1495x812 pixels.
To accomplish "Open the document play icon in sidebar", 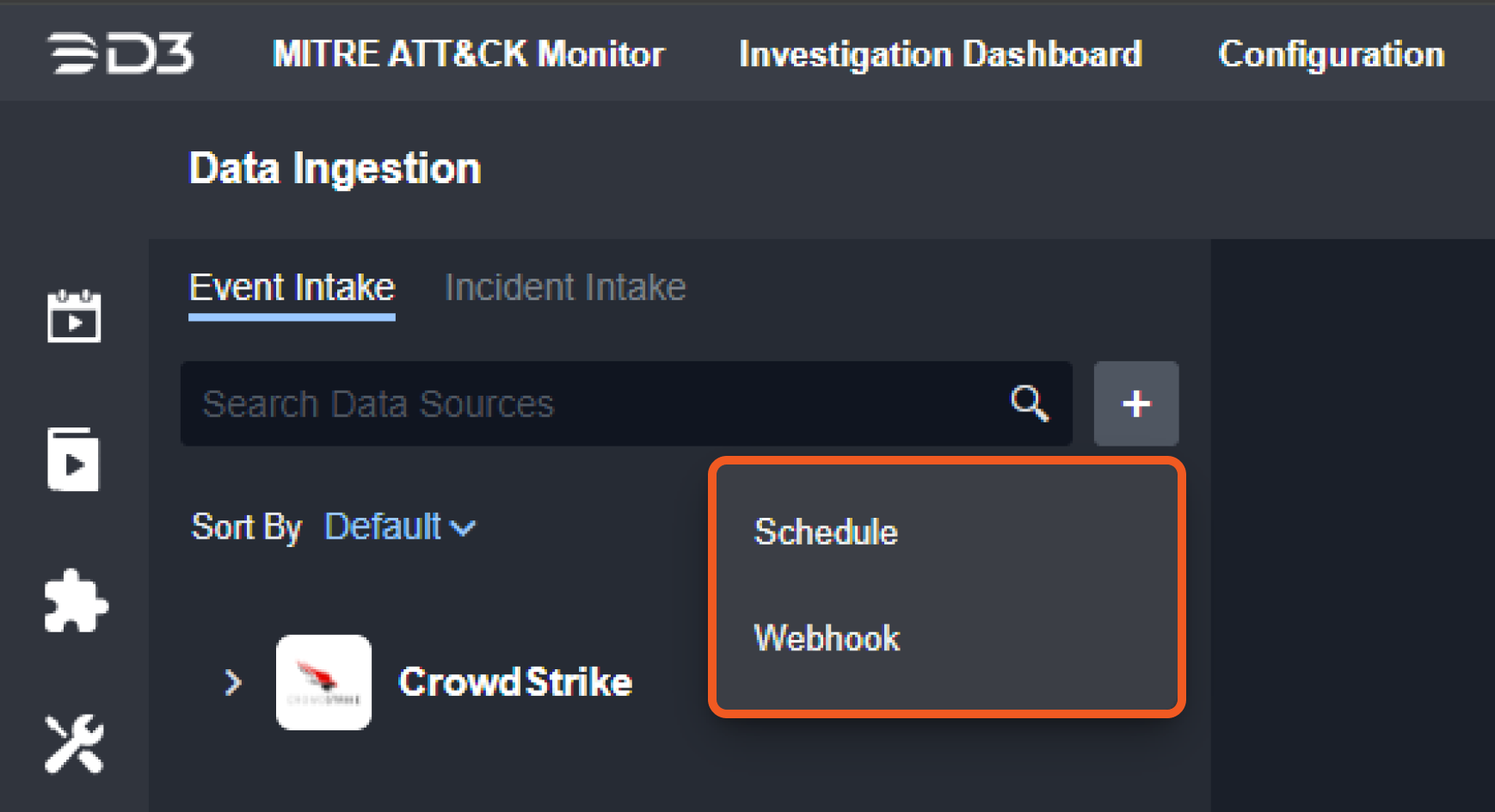I will pos(74,459).
